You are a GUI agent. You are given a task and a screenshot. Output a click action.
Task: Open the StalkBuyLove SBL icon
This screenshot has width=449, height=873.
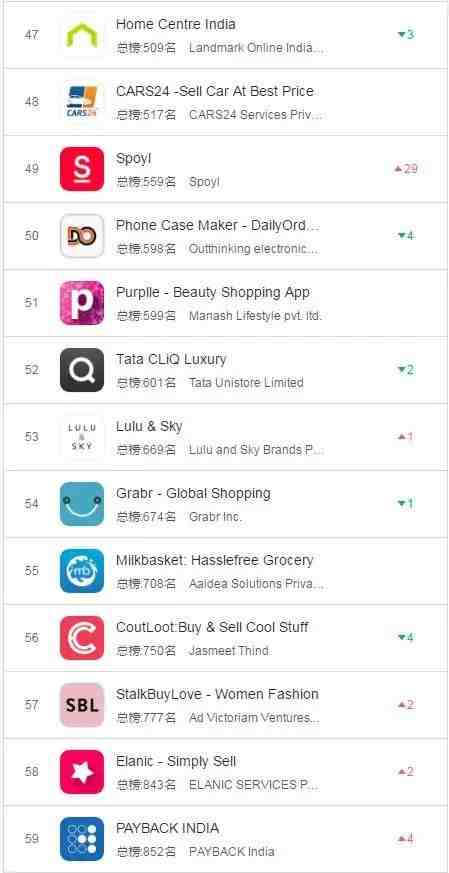pos(82,705)
